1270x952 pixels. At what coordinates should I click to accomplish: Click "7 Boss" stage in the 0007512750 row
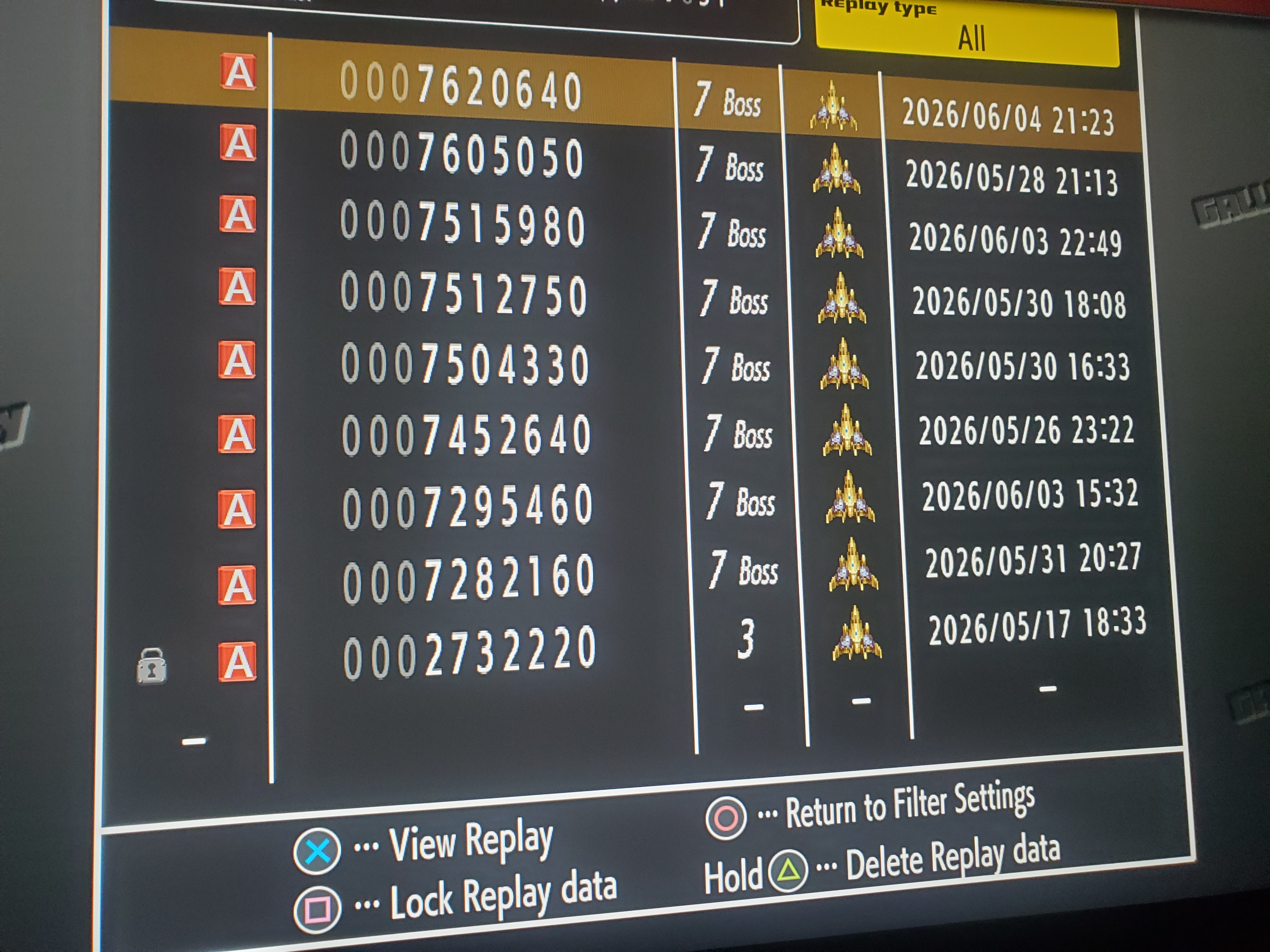click(734, 297)
